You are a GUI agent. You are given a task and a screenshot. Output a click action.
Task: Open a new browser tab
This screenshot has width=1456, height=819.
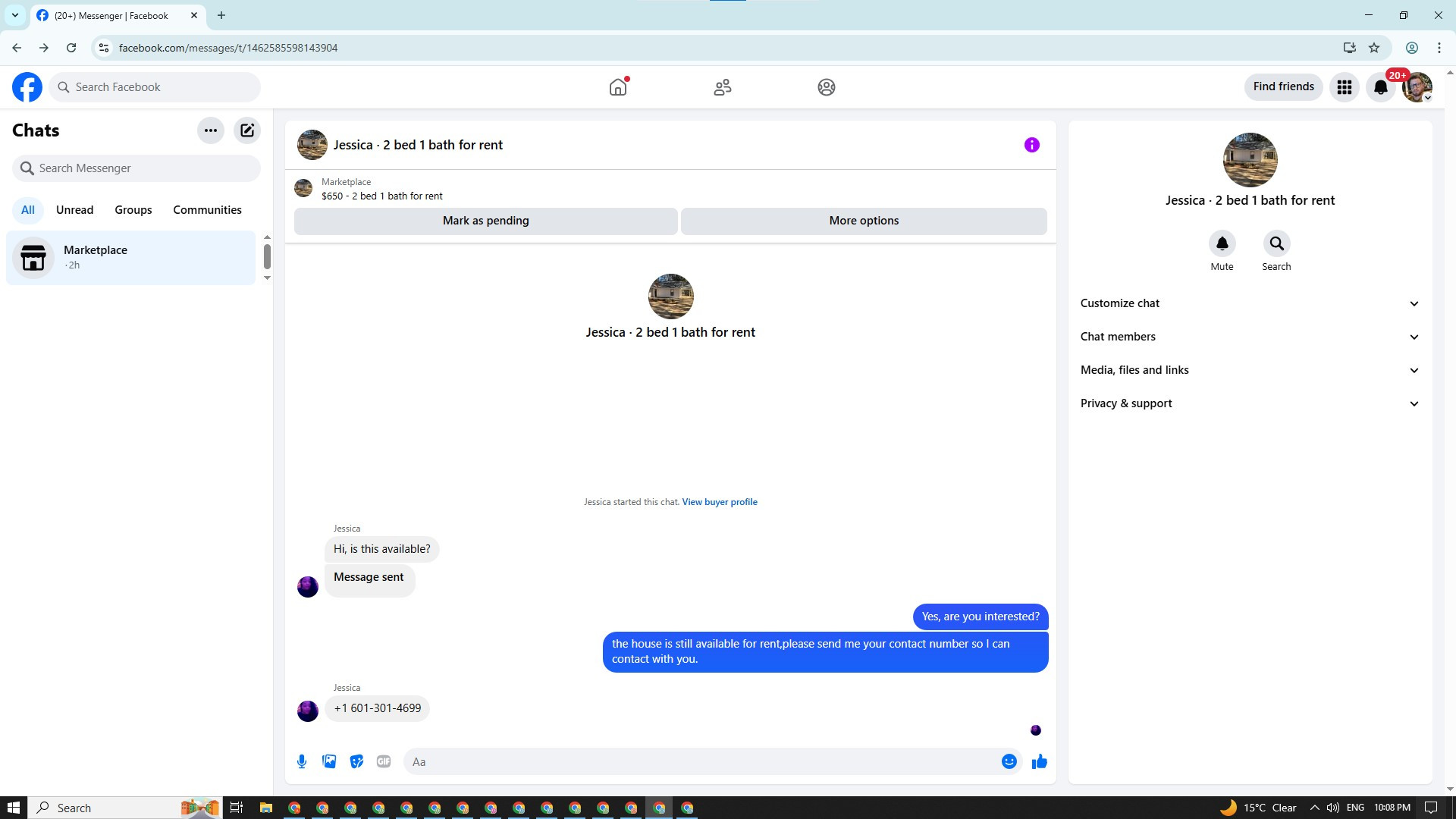[221, 15]
